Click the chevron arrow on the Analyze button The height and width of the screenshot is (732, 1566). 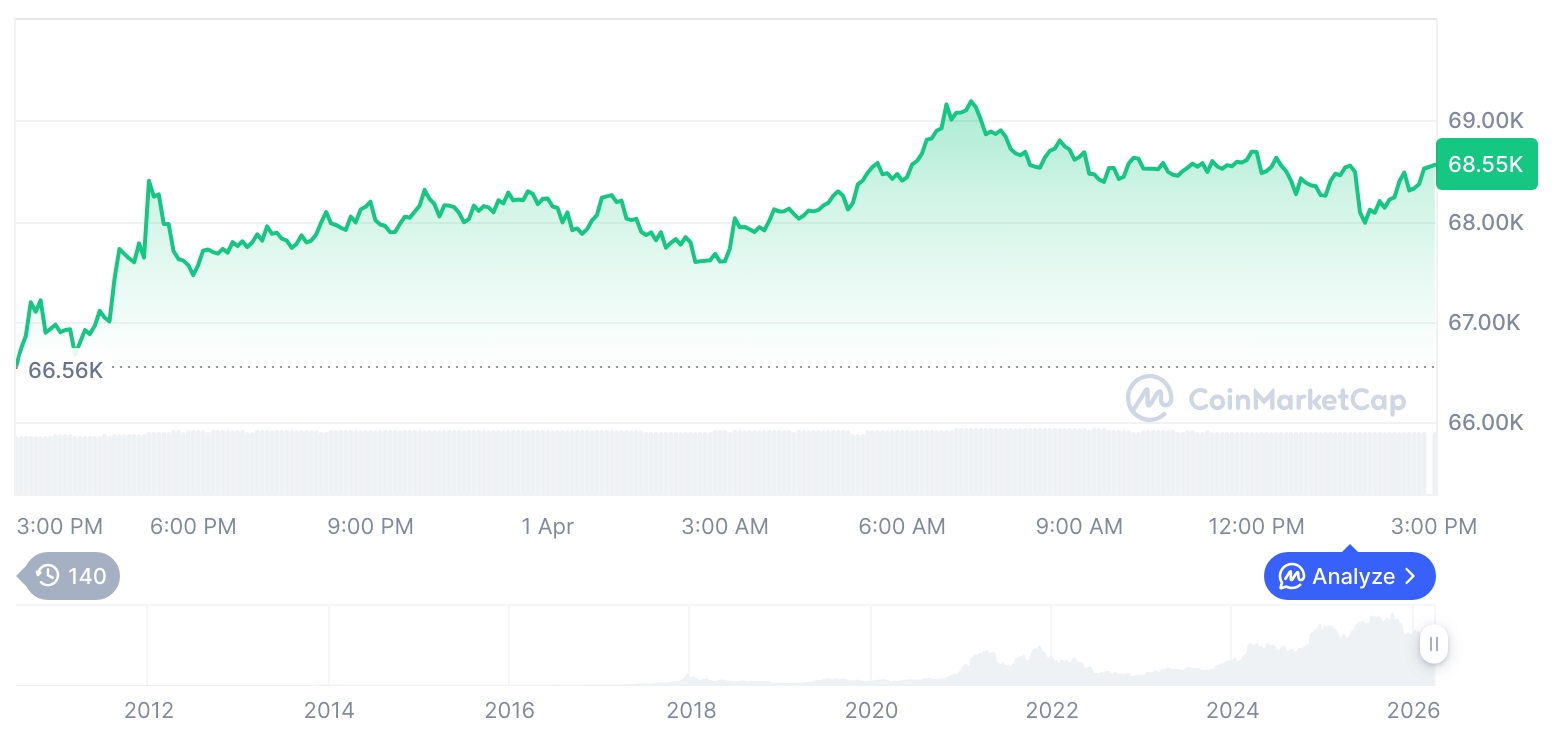pyautogui.click(x=1411, y=576)
